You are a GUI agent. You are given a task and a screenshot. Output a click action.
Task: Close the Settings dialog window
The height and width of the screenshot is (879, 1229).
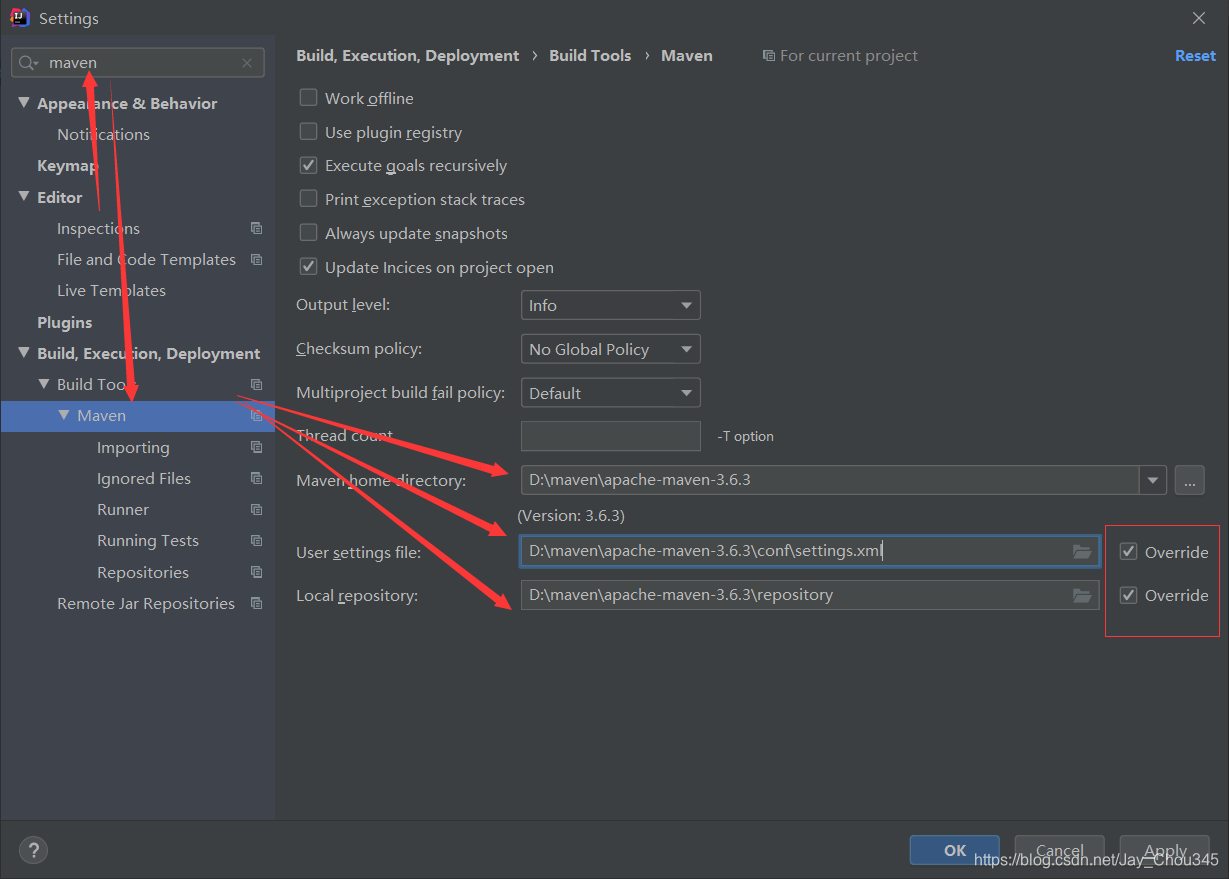1199,18
